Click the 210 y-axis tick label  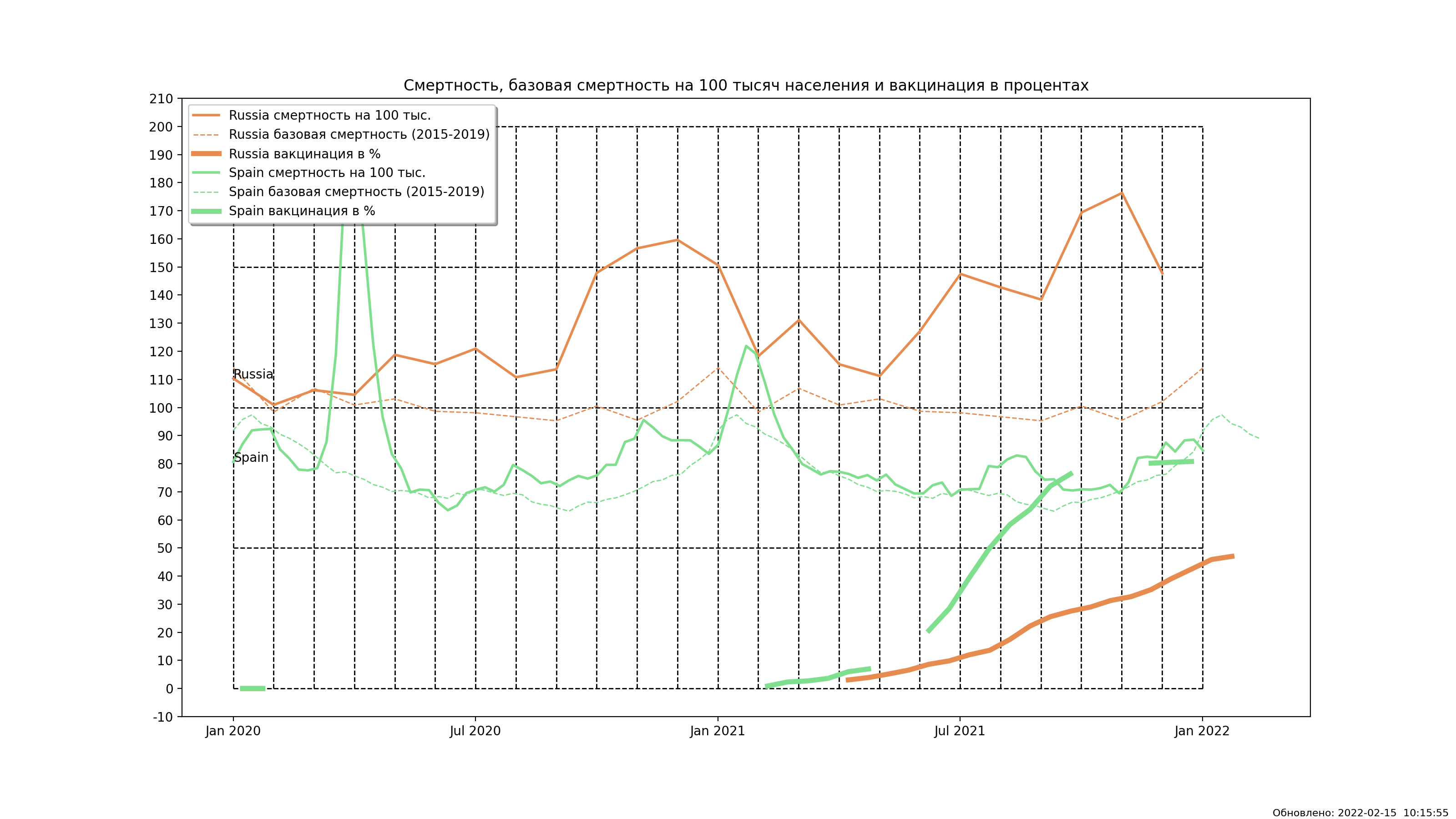coord(161,99)
